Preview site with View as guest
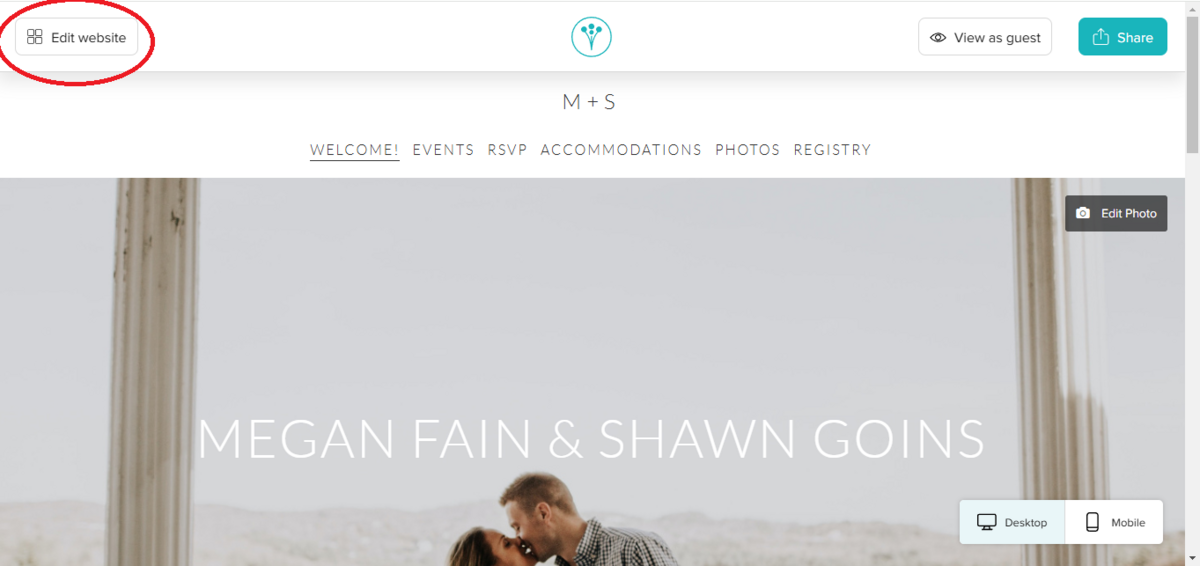The image size is (1200, 566). point(985,37)
